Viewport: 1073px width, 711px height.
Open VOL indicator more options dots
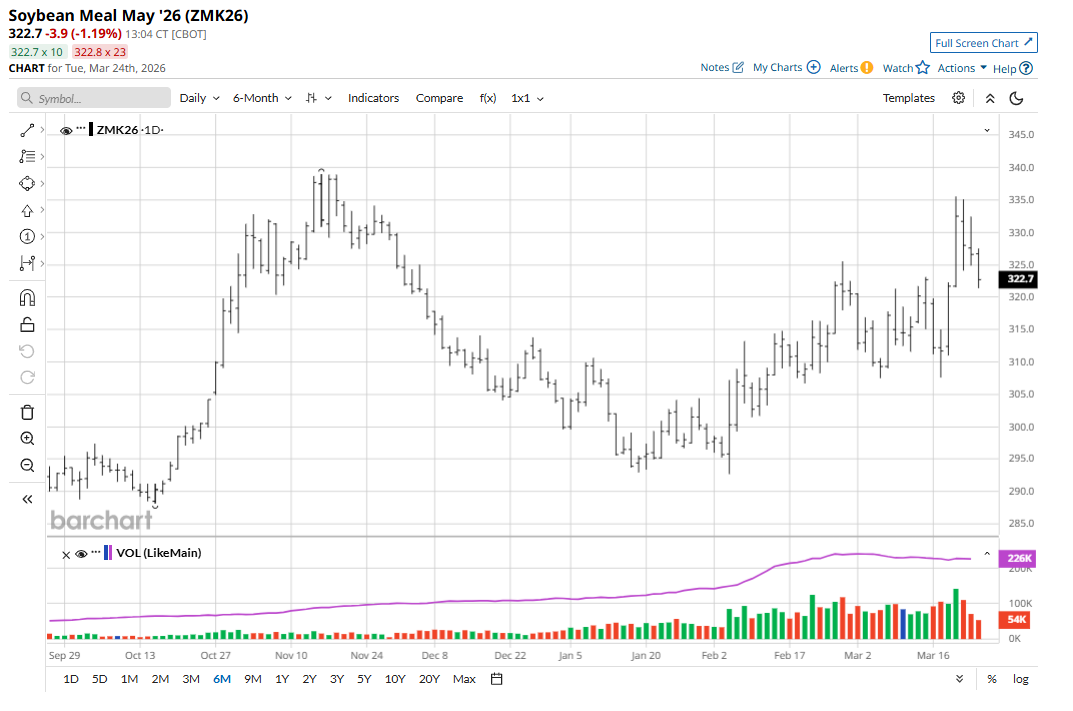click(x=96, y=552)
